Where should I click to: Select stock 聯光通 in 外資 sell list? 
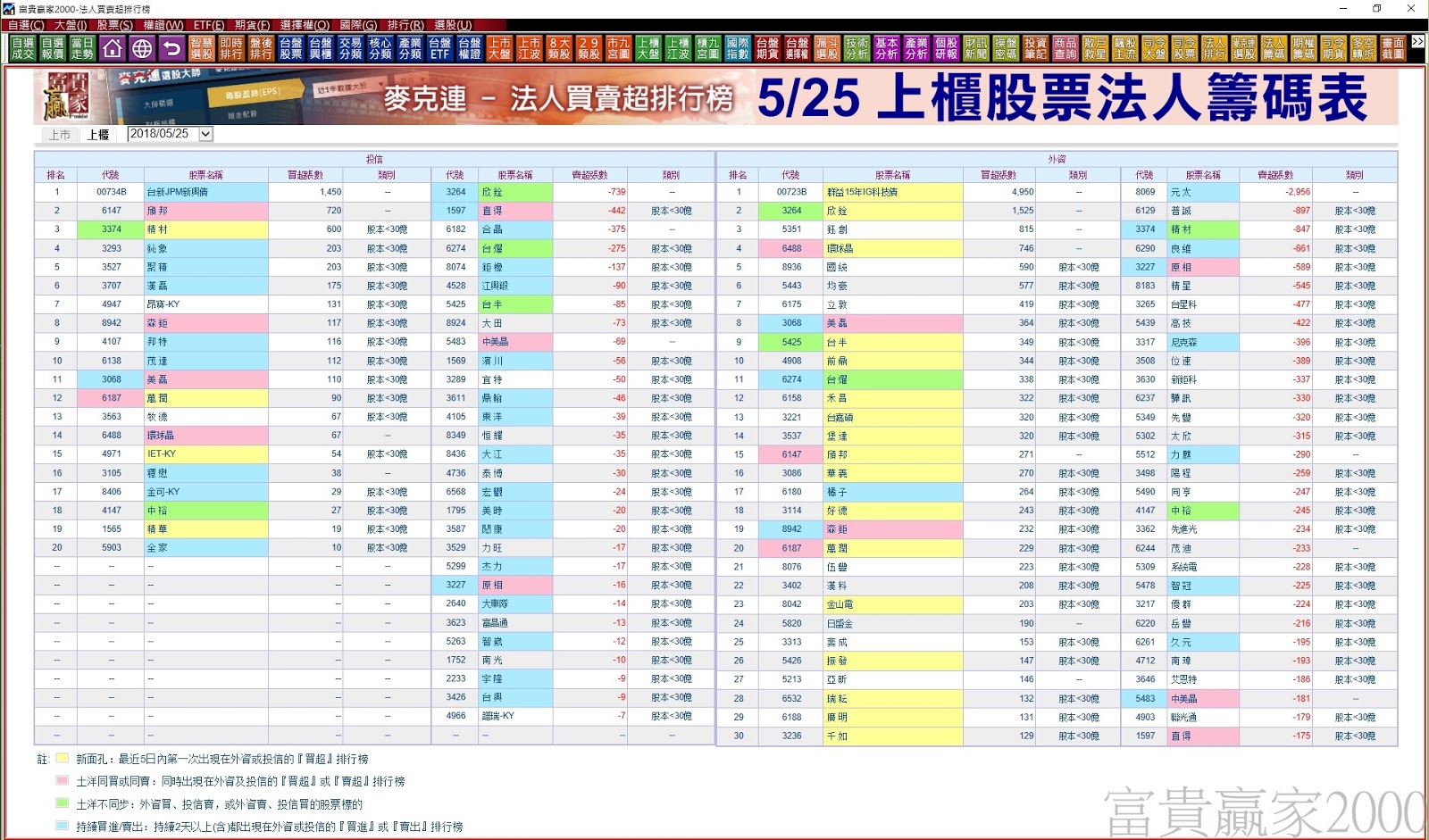1202,717
